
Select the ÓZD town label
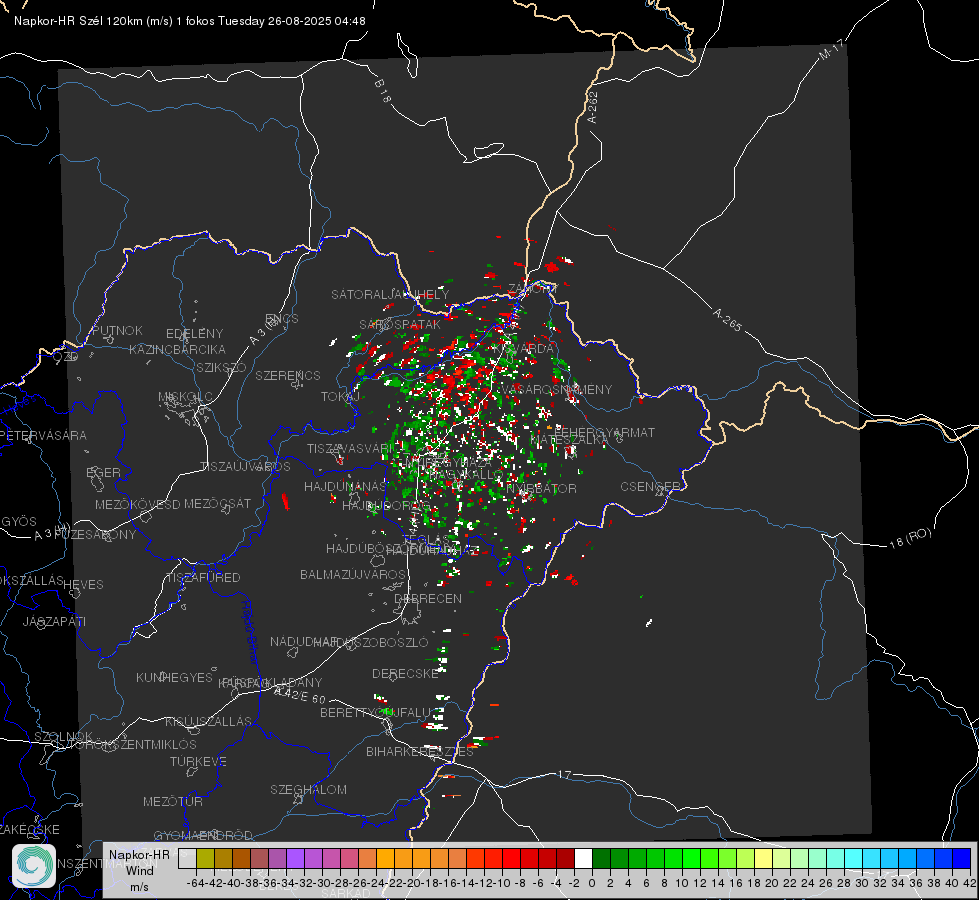[66, 356]
